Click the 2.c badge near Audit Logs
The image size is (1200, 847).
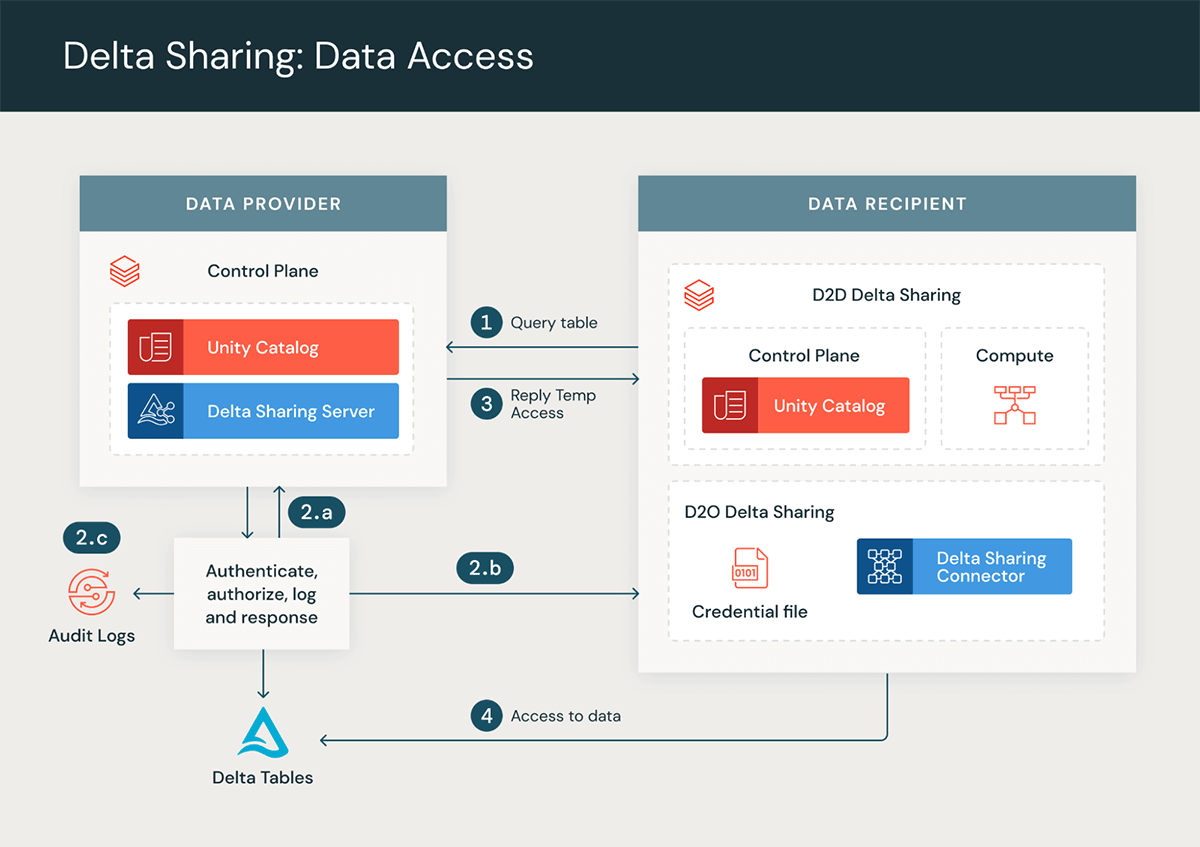91,537
